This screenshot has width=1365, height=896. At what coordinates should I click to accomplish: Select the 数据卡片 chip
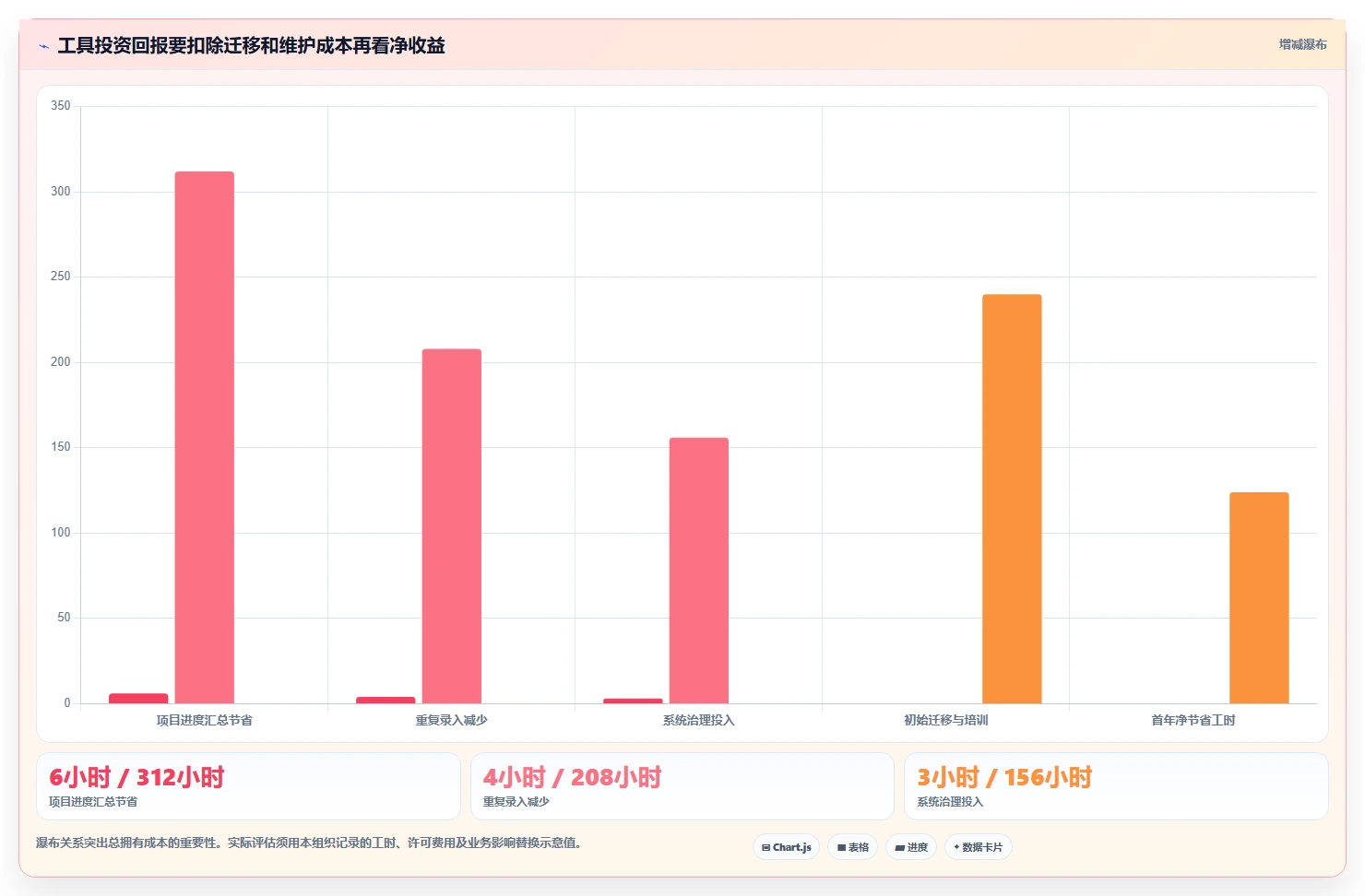[979, 847]
